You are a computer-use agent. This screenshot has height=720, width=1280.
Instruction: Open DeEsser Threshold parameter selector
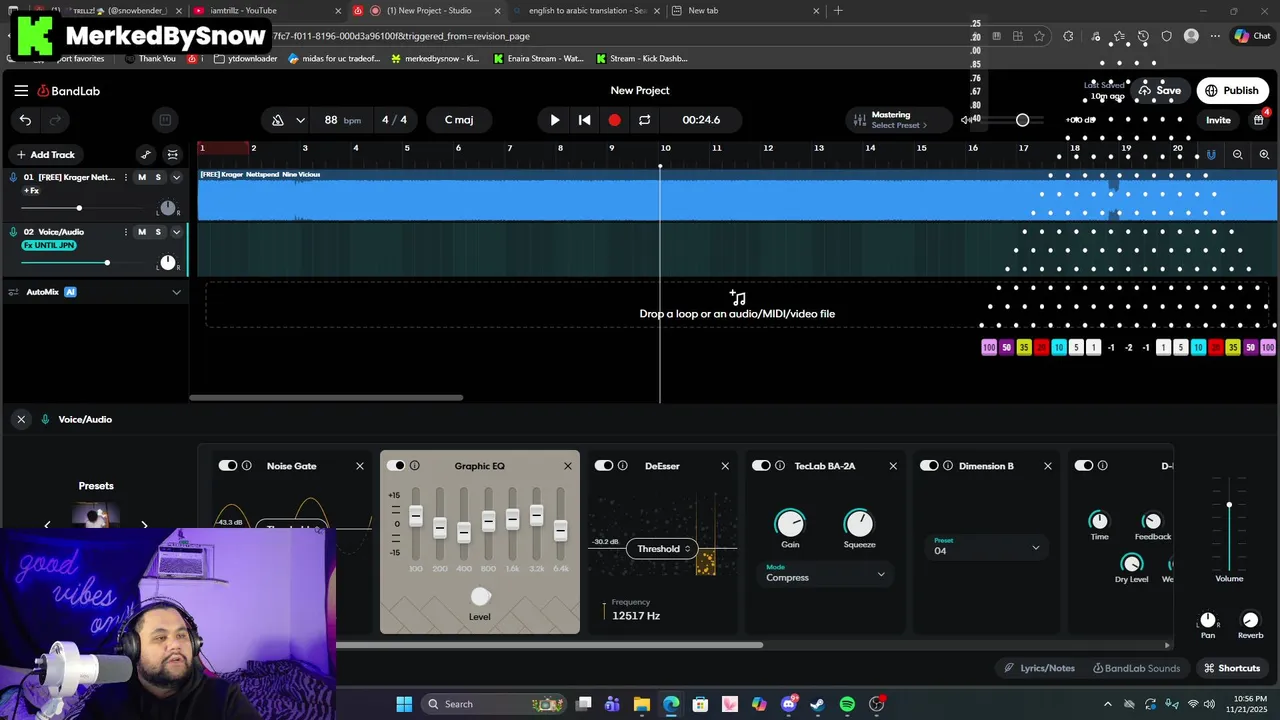pyautogui.click(x=662, y=548)
